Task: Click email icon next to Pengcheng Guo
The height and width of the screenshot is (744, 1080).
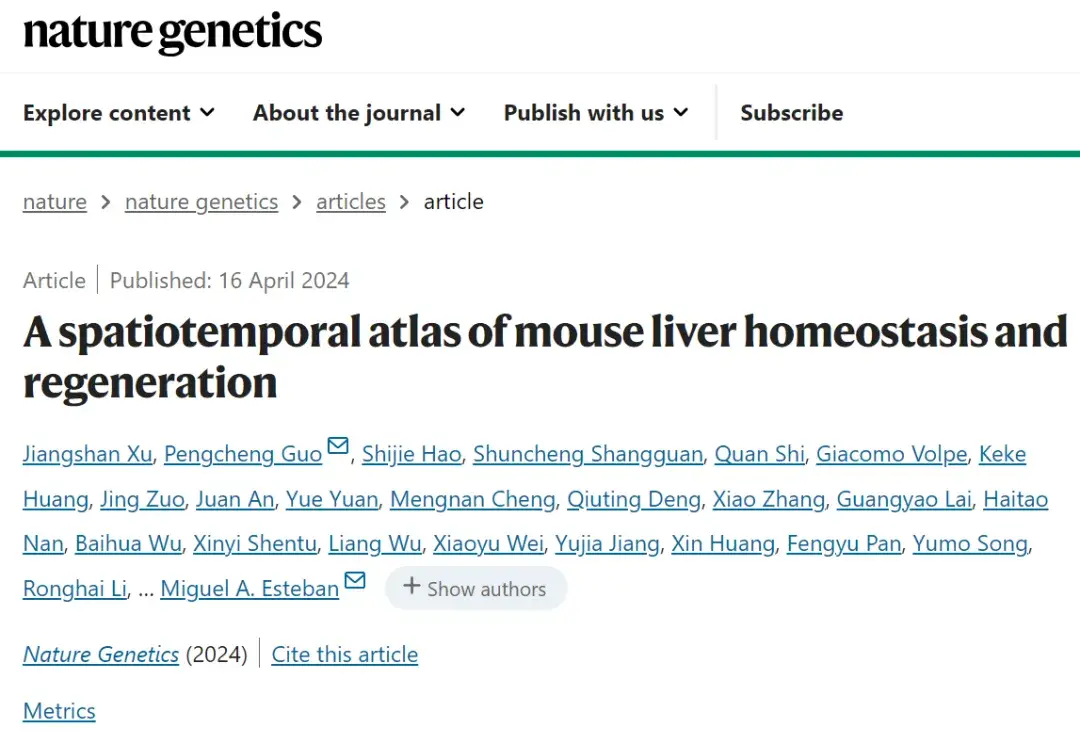Action: click(338, 446)
